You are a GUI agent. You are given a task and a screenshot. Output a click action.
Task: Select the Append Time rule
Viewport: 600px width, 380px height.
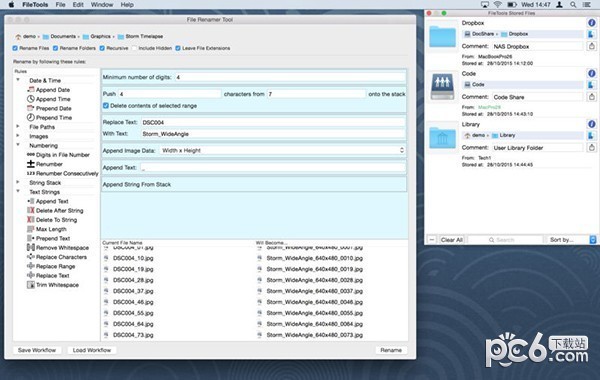tap(52, 99)
